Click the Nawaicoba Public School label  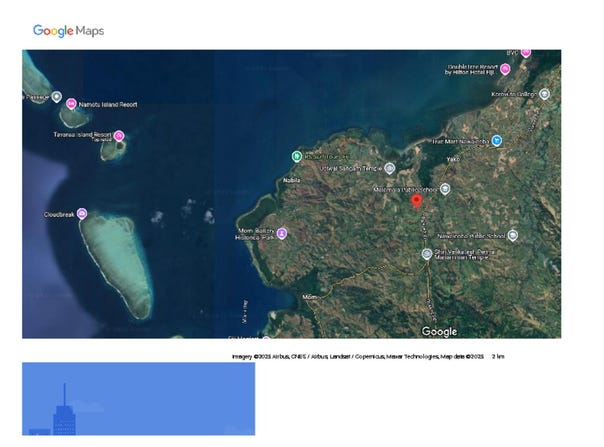(471, 236)
